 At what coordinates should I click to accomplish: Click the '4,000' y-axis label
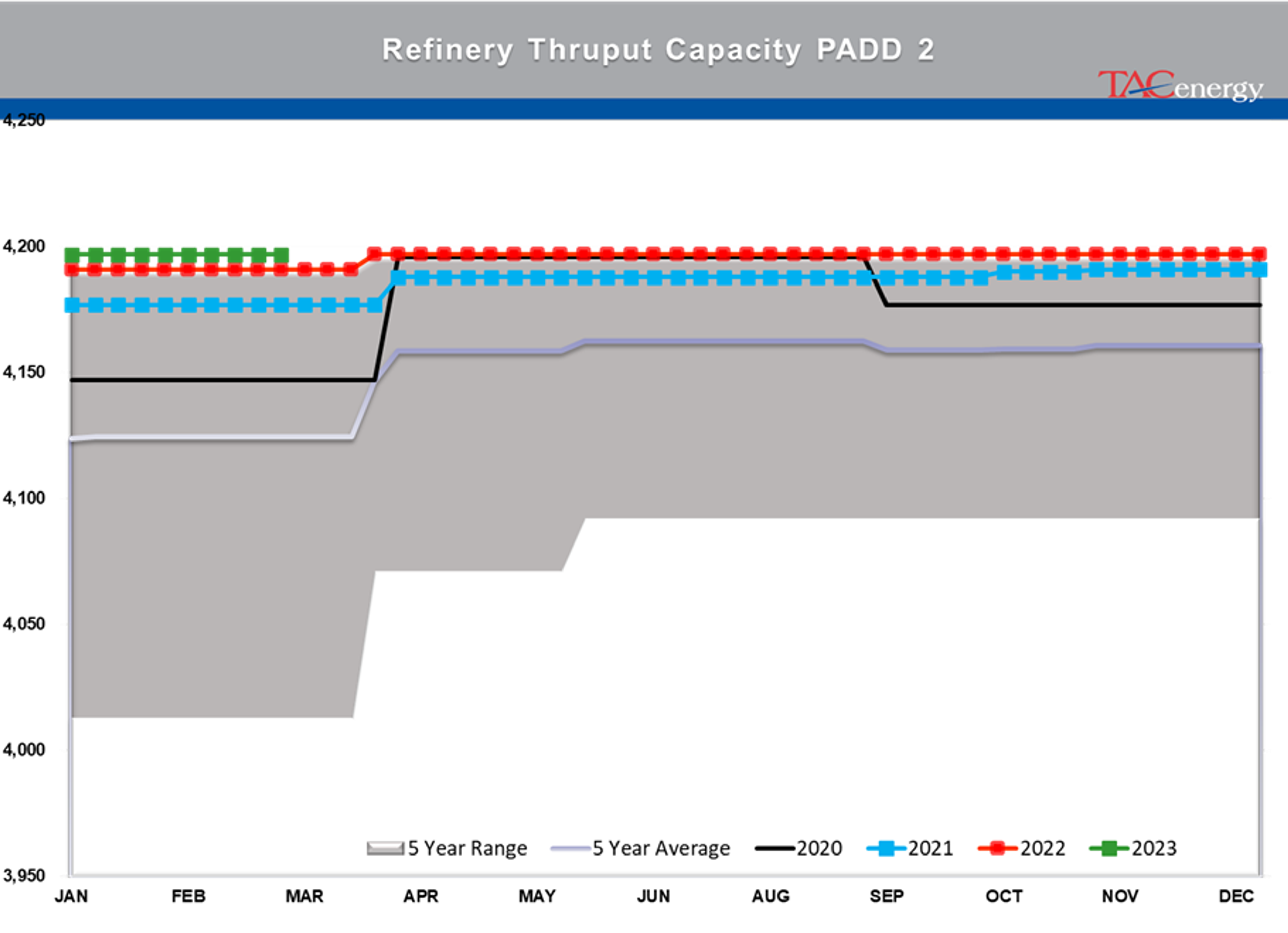tap(23, 750)
